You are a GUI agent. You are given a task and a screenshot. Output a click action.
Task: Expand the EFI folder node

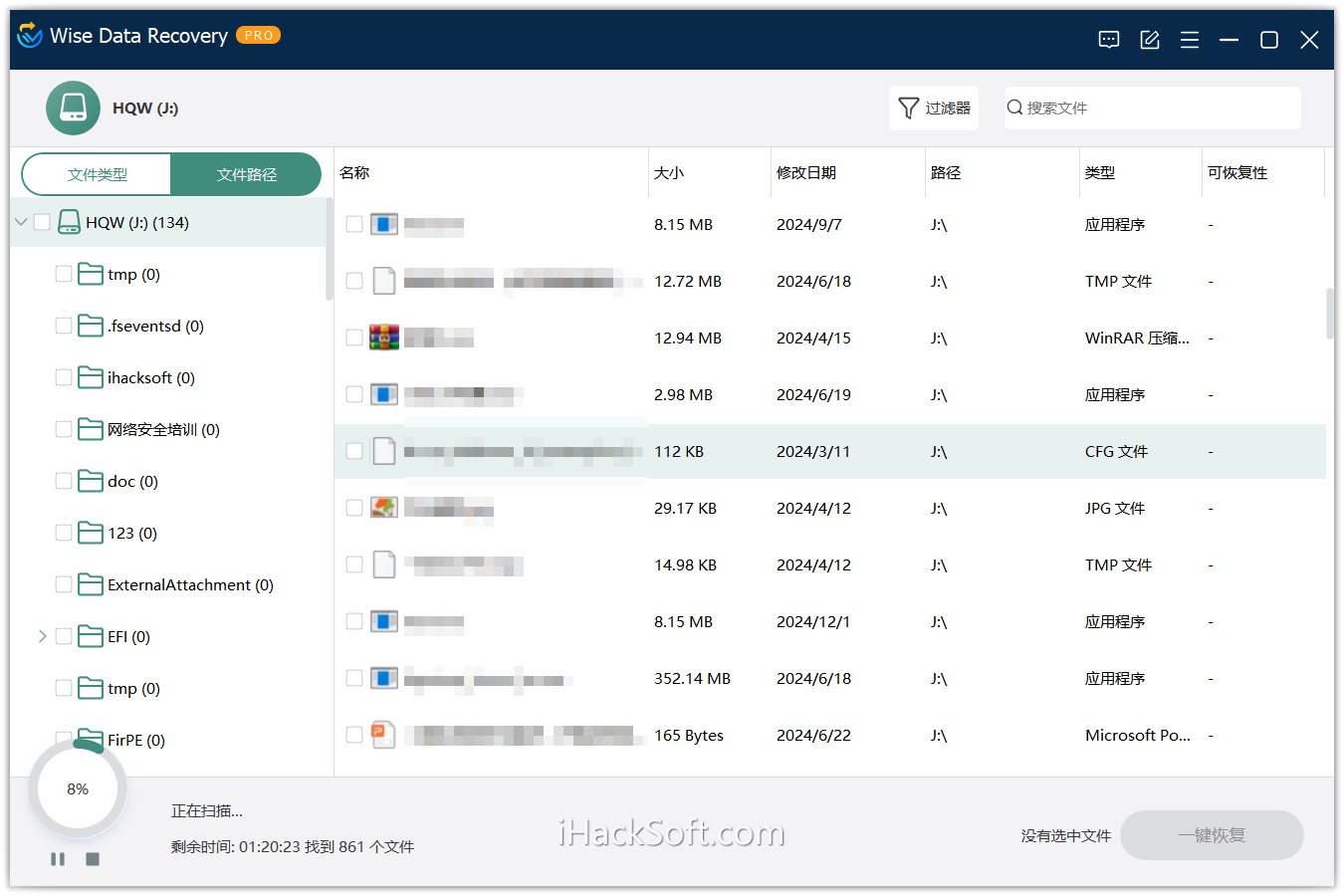42,636
